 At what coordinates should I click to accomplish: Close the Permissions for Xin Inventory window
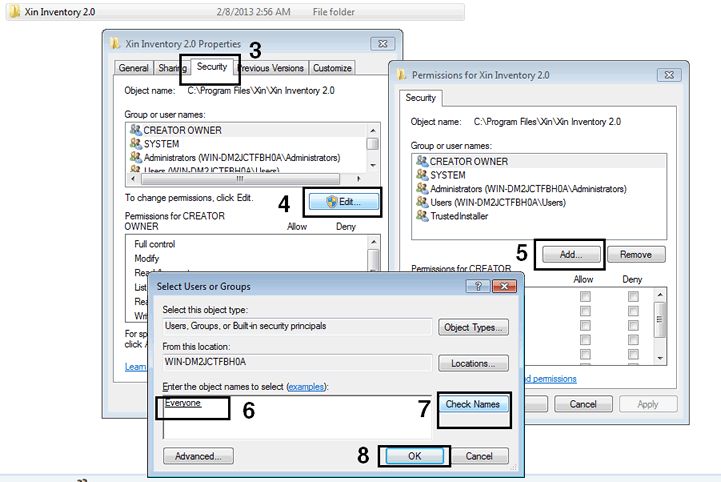[670, 75]
